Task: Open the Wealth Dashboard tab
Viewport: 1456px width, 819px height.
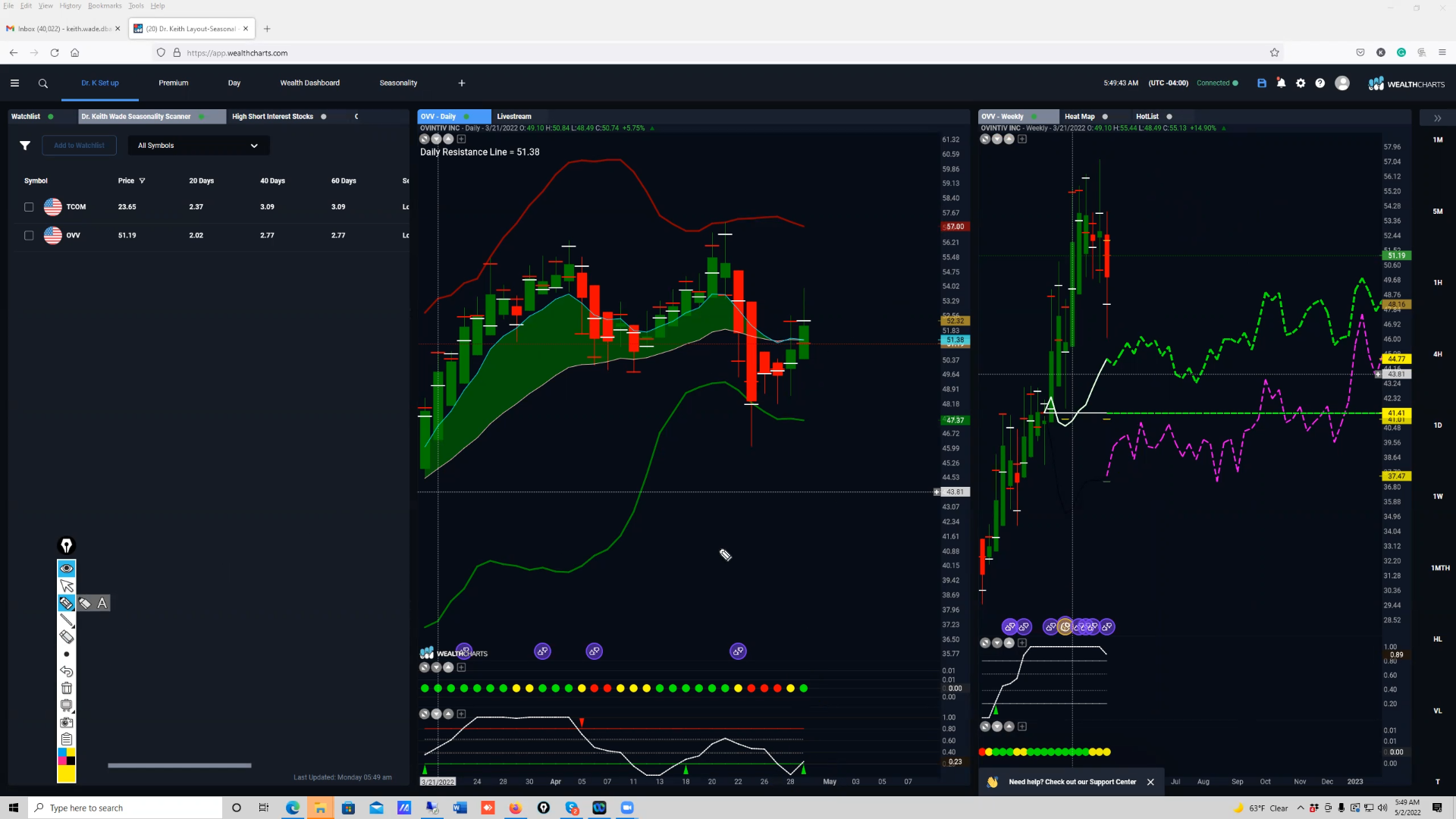Action: point(310,83)
